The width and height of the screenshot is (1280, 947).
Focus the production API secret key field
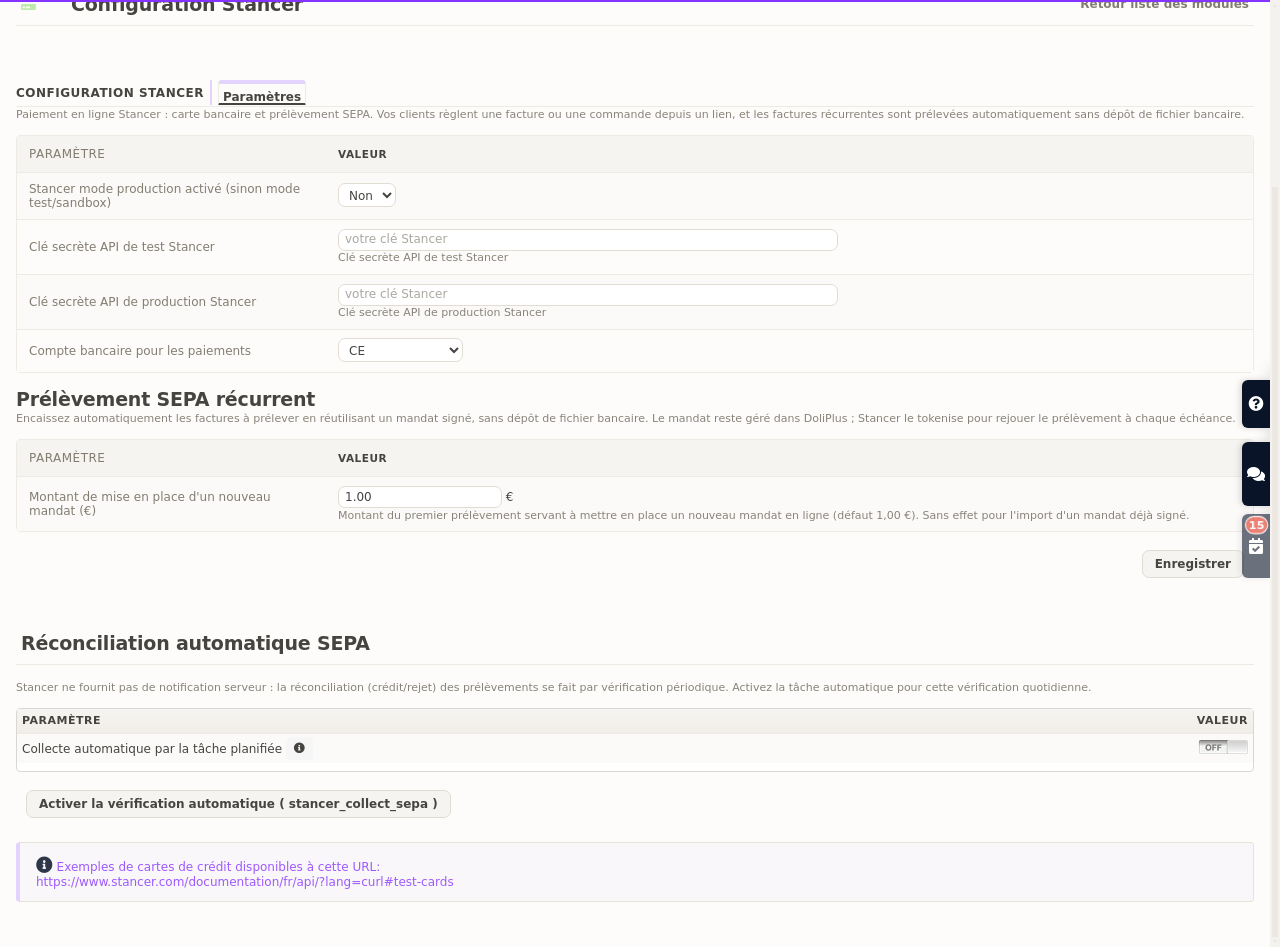(x=588, y=295)
